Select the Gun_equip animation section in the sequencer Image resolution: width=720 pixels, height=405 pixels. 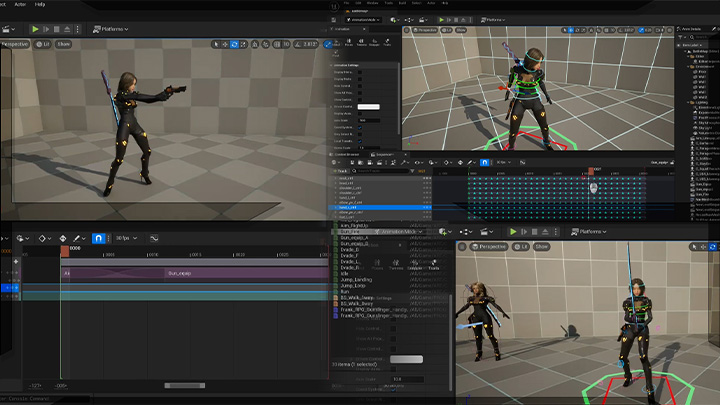click(x=247, y=273)
